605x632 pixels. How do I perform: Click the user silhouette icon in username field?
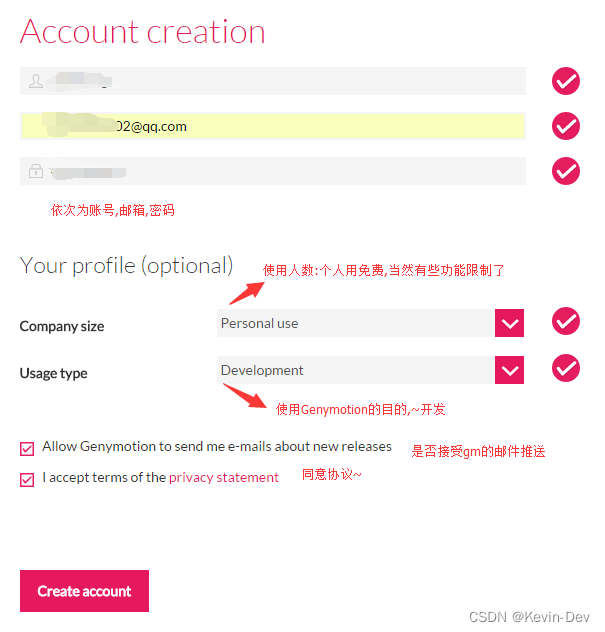click(x=36, y=81)
